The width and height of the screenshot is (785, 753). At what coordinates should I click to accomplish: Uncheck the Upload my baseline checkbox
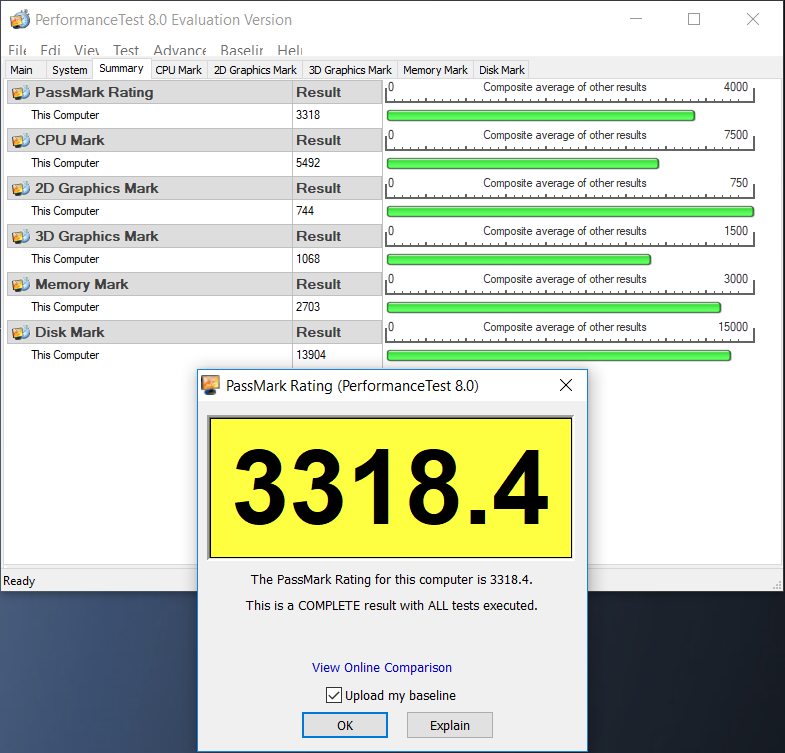pyautogui.click(x=334, y=695)
